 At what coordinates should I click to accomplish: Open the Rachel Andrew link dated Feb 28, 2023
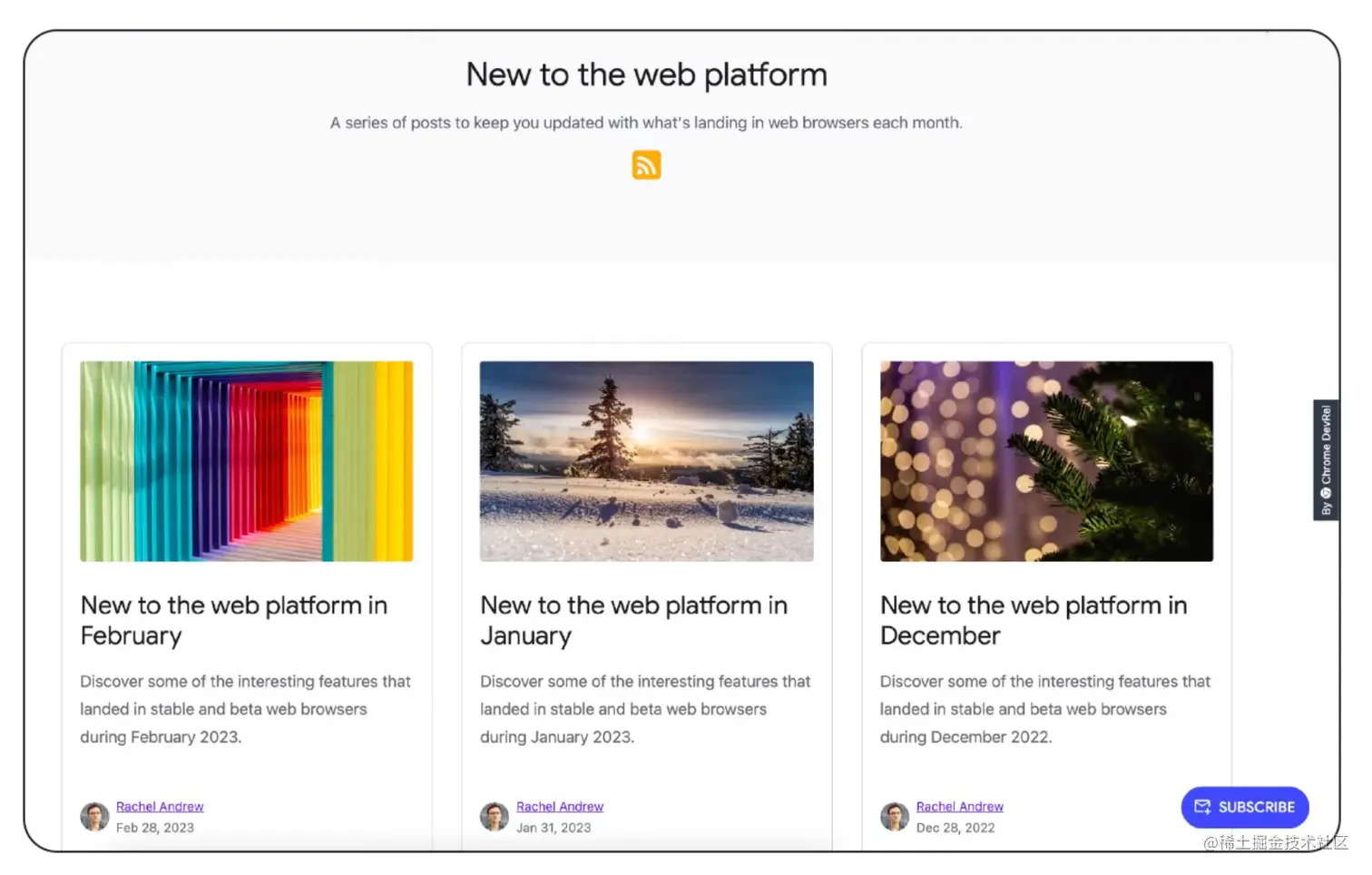(160, 807)
